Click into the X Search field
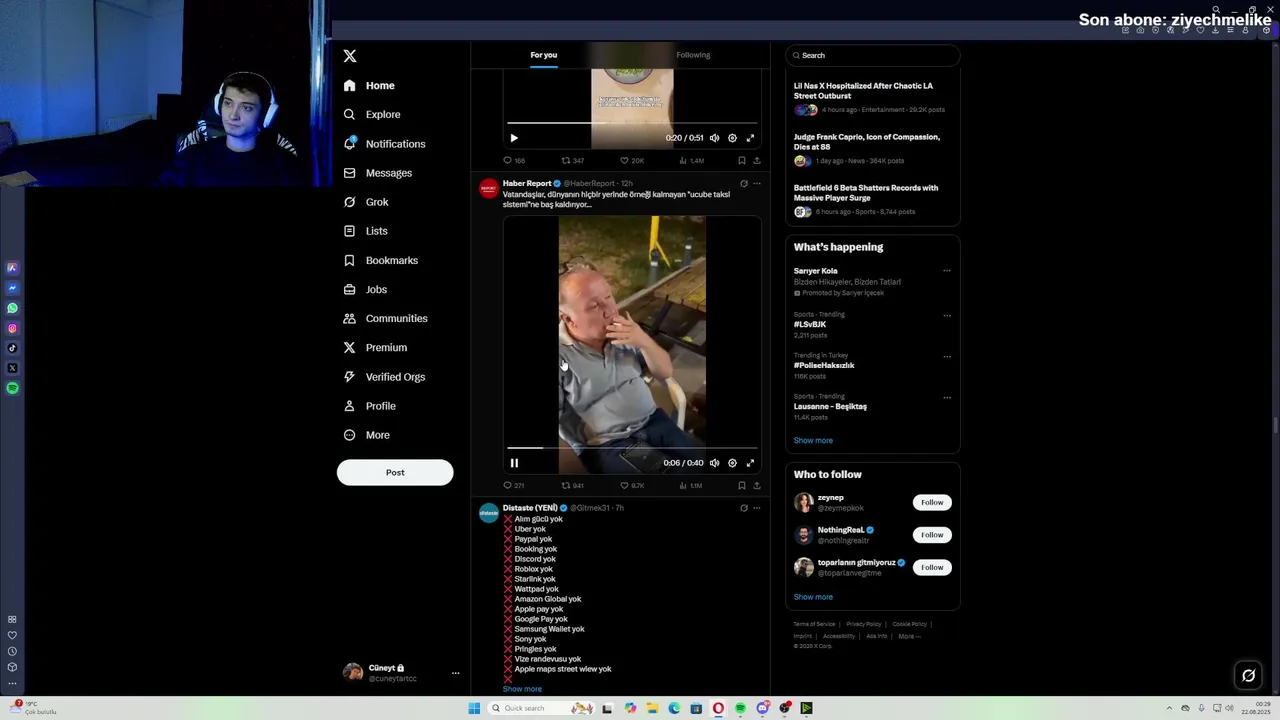This screenshot has height=720, width=1280. tap(872, 55)
